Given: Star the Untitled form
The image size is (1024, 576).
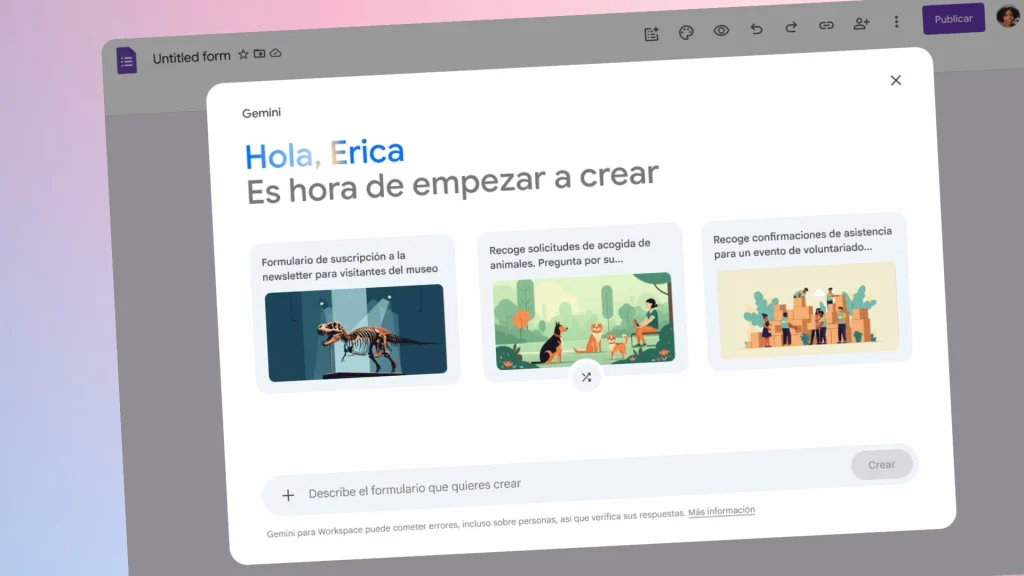Looking at the screenshot, I should pos(243,55).
